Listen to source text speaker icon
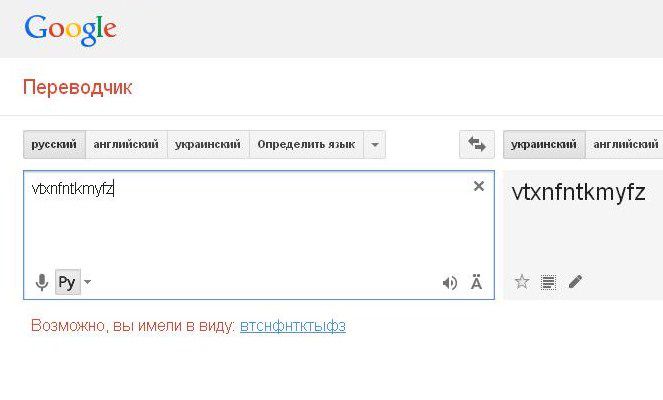Screen dimensions: 663x400 450,283
